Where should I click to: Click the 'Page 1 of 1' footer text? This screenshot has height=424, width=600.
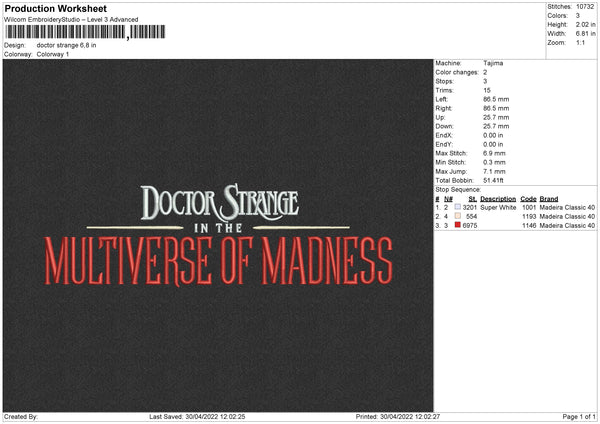click(579, 417)
